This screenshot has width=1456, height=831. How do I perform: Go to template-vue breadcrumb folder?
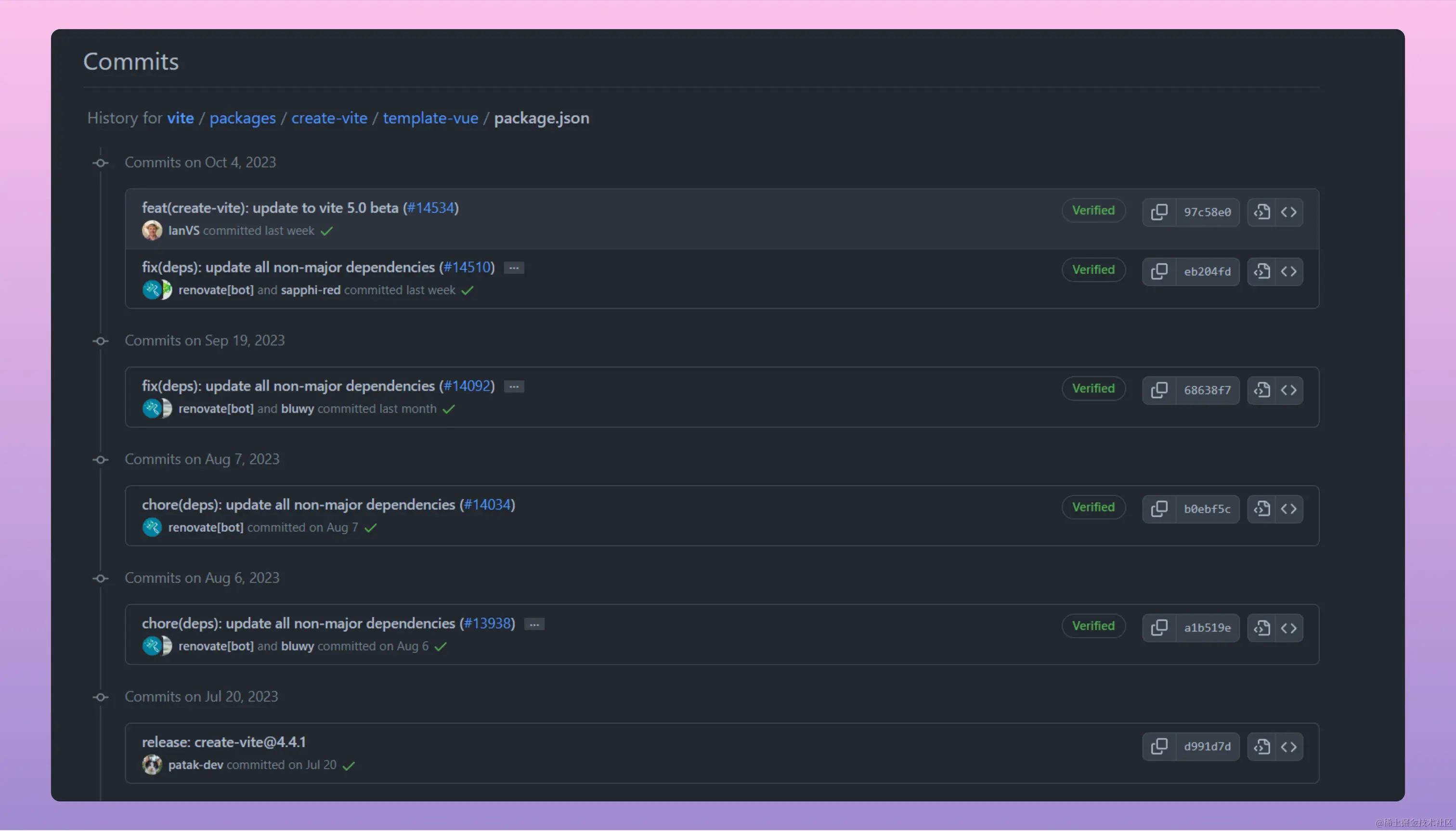pos(430,118)
